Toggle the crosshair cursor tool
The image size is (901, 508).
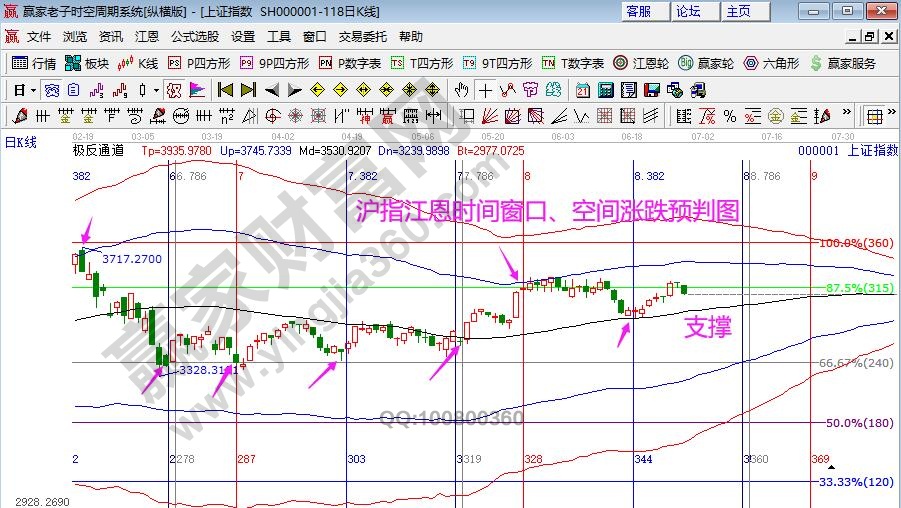coord(486,90)
